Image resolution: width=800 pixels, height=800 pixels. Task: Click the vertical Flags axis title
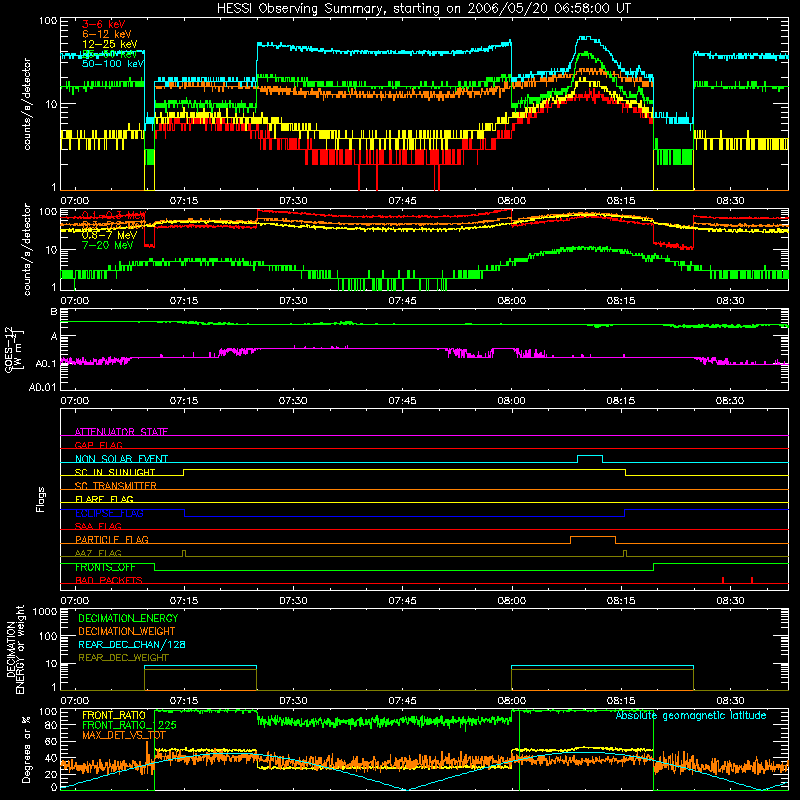click(x=41, y=499)
